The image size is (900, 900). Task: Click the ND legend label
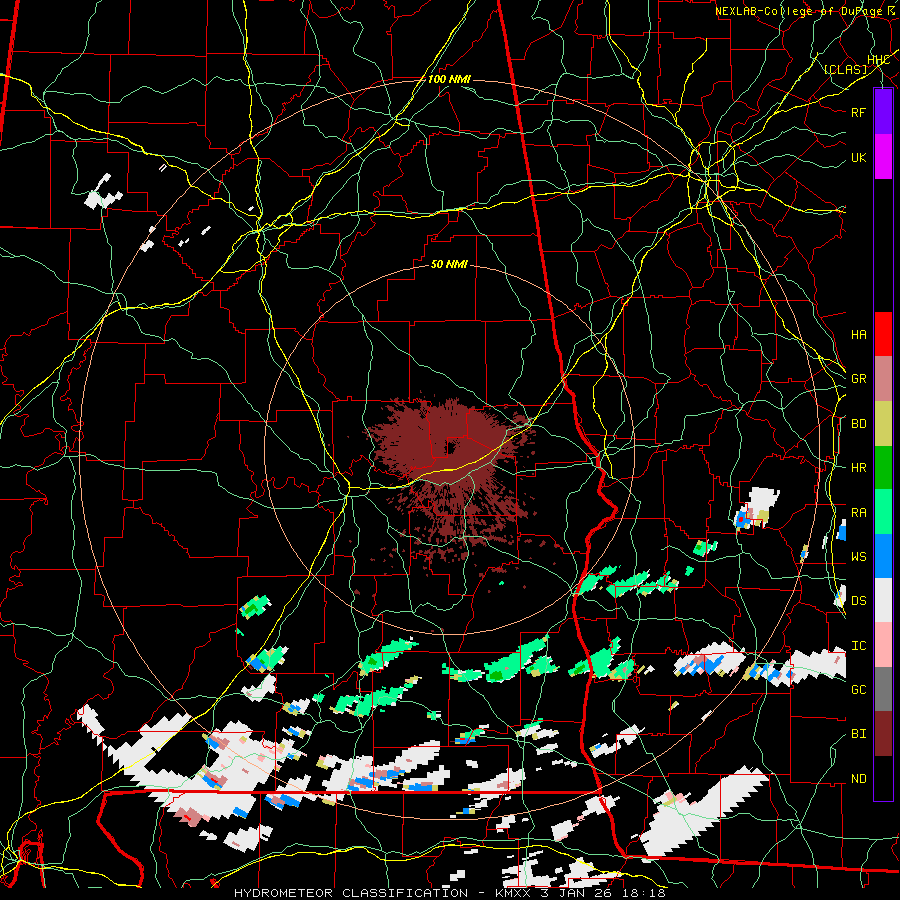pos(858,779)
